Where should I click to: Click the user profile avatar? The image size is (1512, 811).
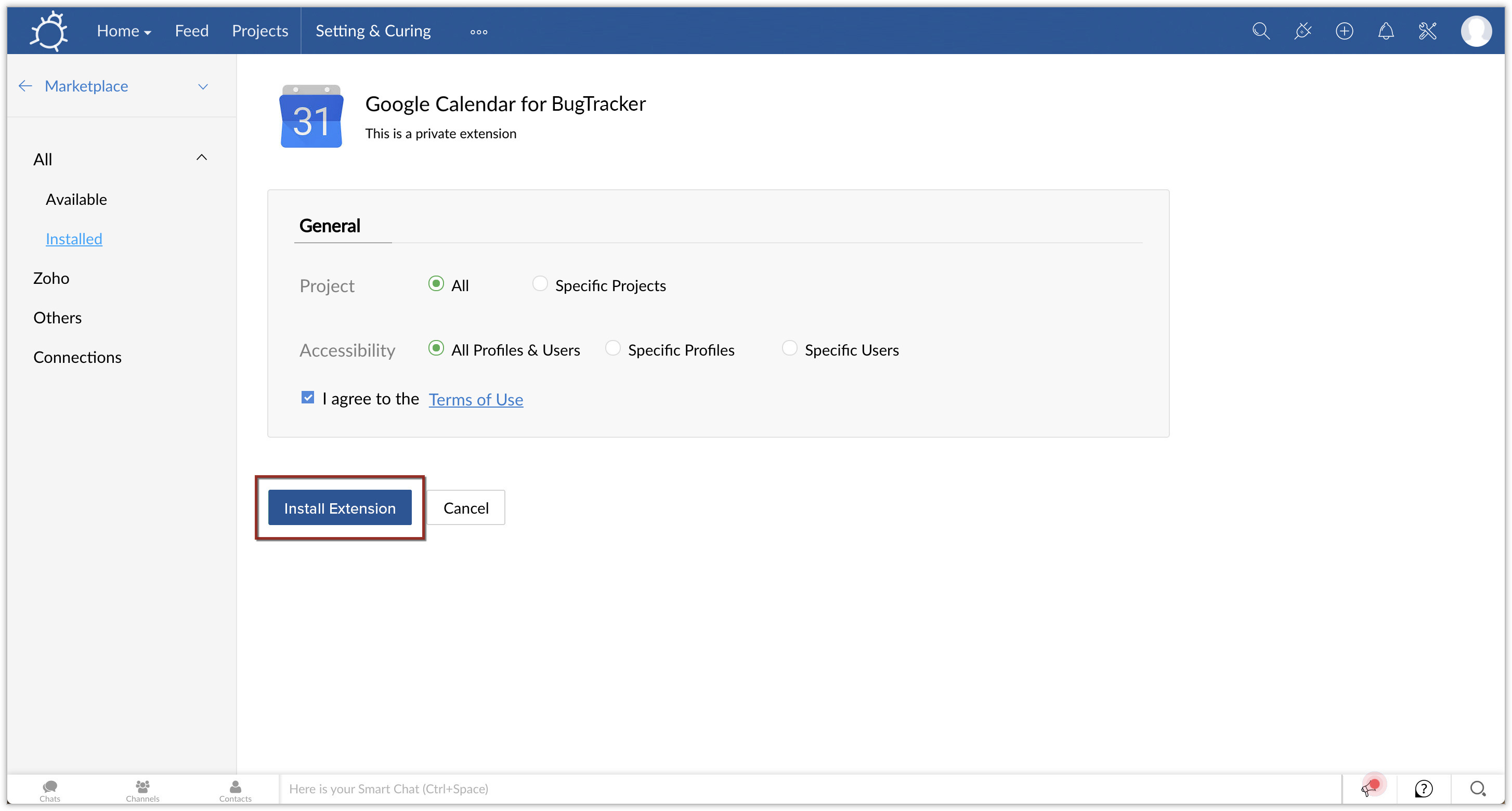tap(1476, 31)
